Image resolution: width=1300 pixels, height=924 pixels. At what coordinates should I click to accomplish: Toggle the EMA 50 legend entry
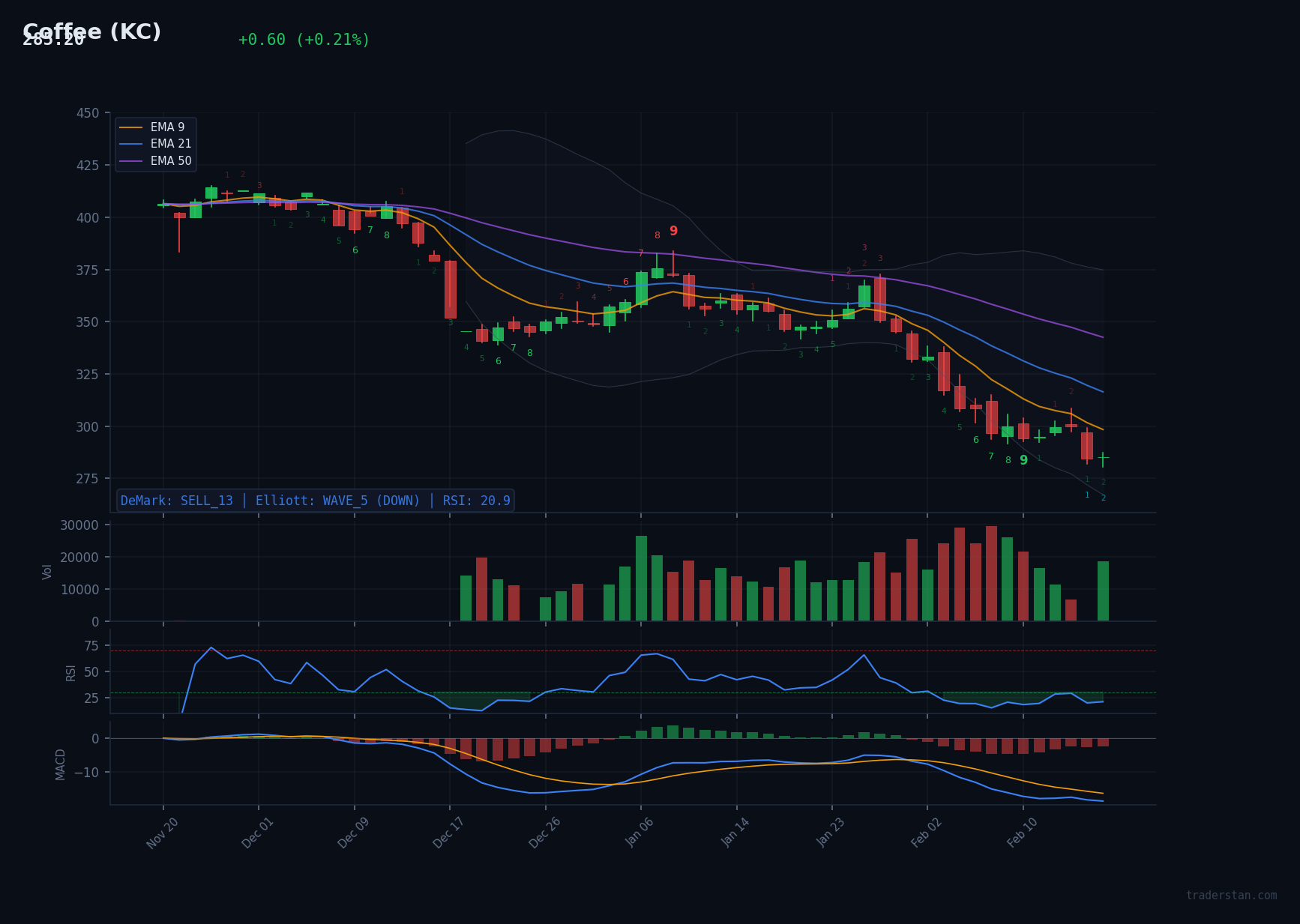(x=170, y=161)
